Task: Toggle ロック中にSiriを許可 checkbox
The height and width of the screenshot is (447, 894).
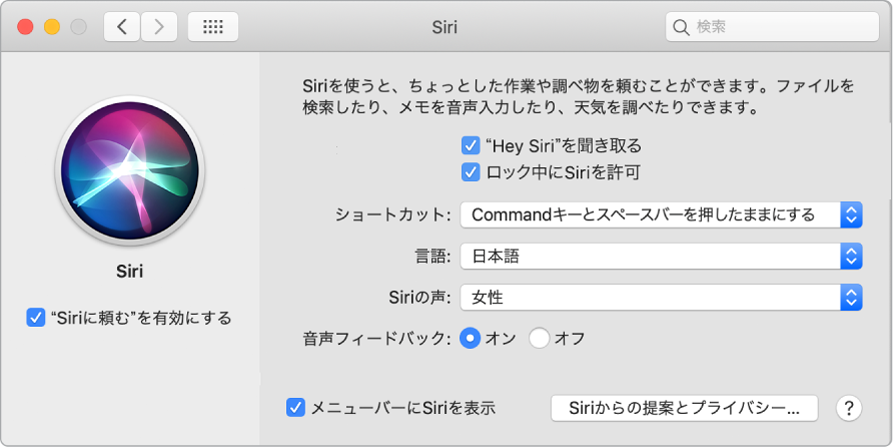Action: (x=470, y=172)
